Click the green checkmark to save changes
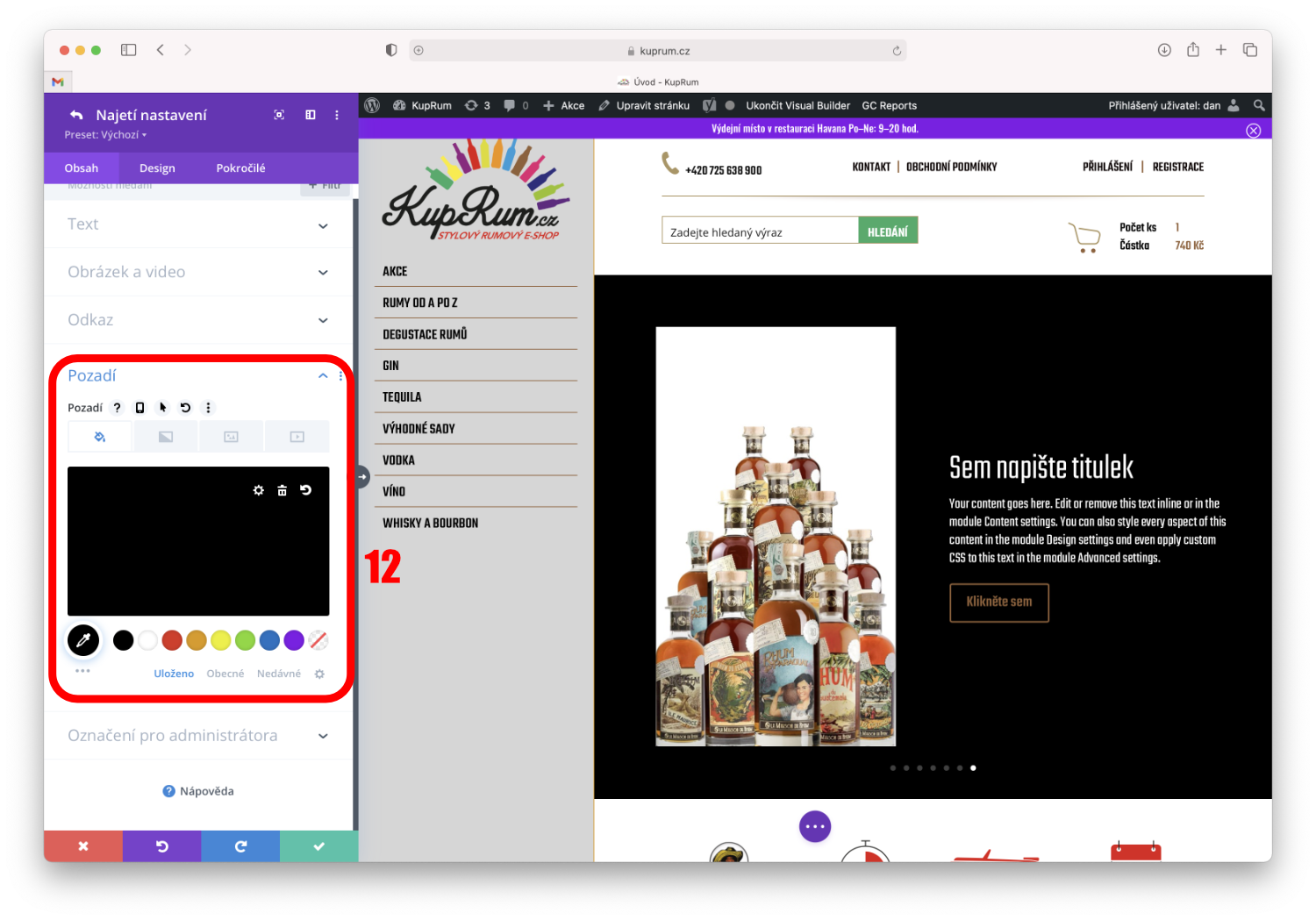 tap(318, 846)
